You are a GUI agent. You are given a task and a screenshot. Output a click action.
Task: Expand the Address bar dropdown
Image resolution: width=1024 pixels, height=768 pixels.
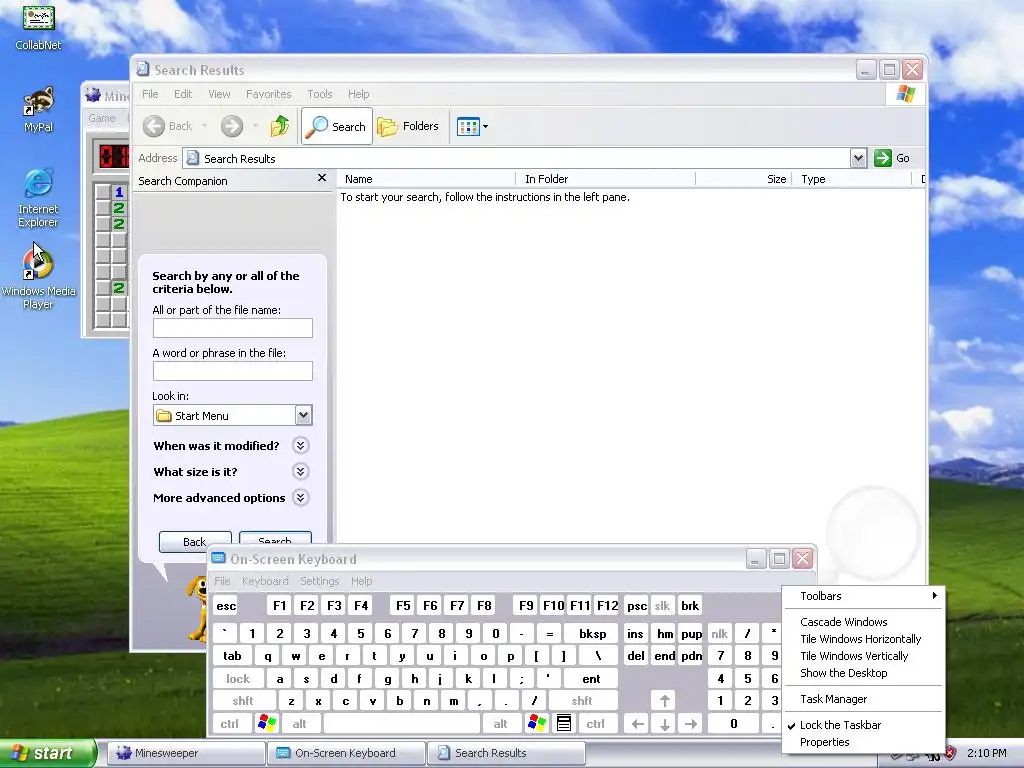click(858, 158)
